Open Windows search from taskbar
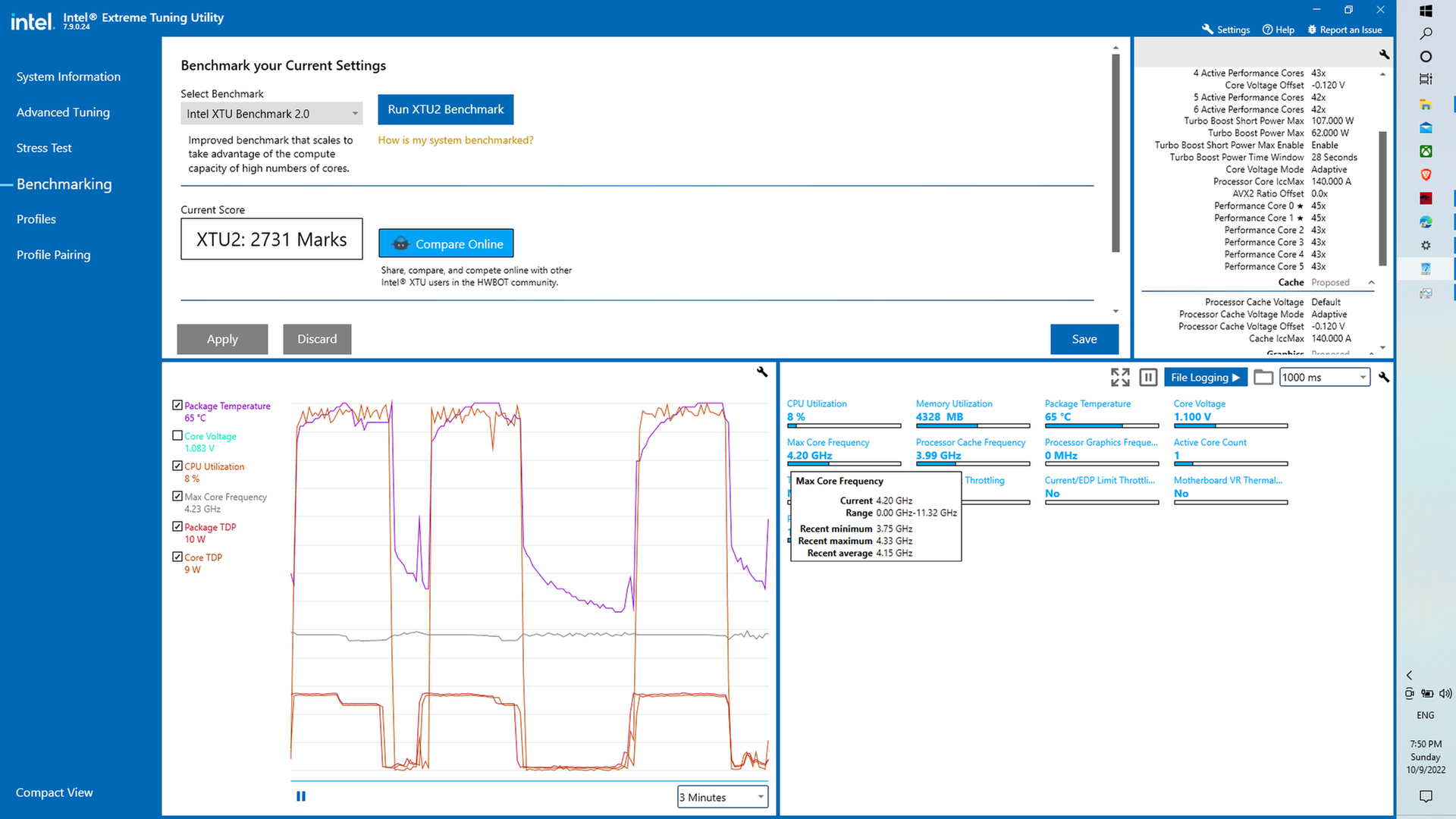The height and width of the screenshot is (819, 1456). point(1426,33)
